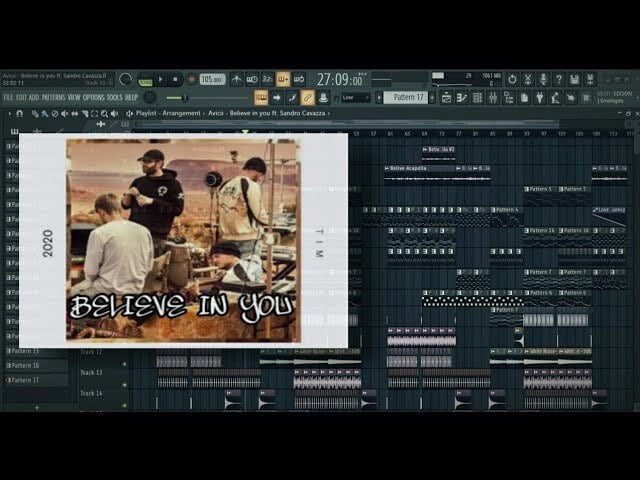
Task: Select the playlist draw pencil tool
Action: 36,113
